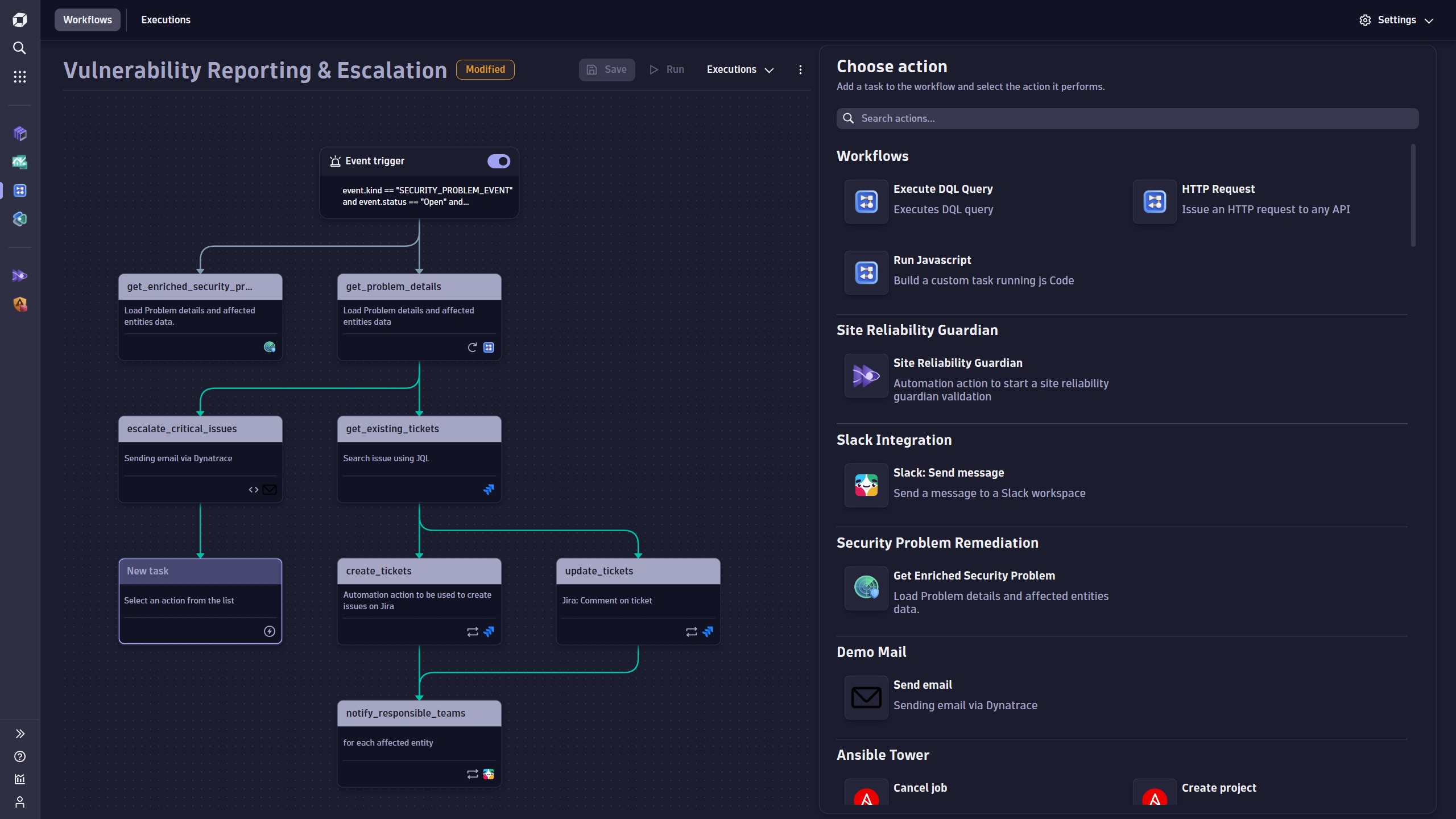Open the three-dot workflow options menu
The height and width of the screenshot is (819, 1456).
point(800,69)
